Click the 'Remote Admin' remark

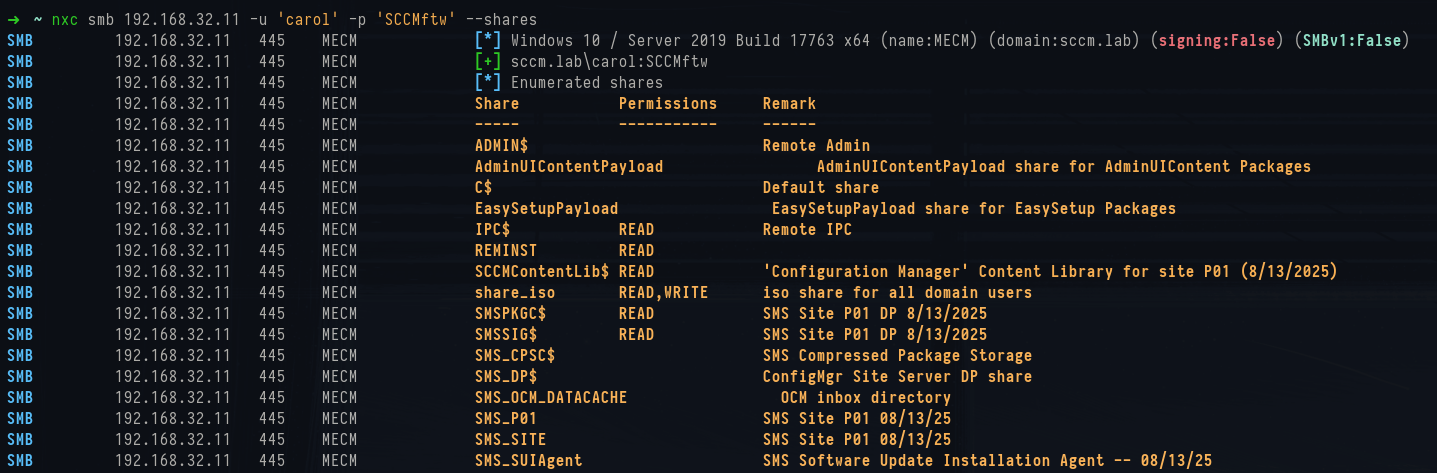coord(816,146)
